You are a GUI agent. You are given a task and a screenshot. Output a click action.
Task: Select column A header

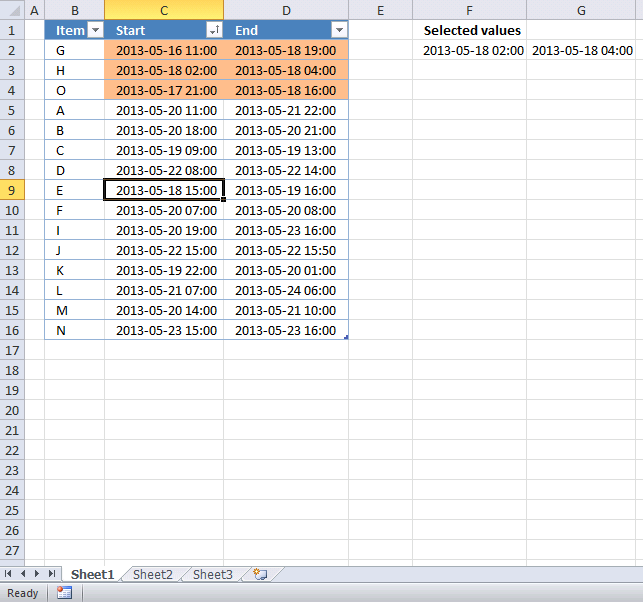[34, 10]
